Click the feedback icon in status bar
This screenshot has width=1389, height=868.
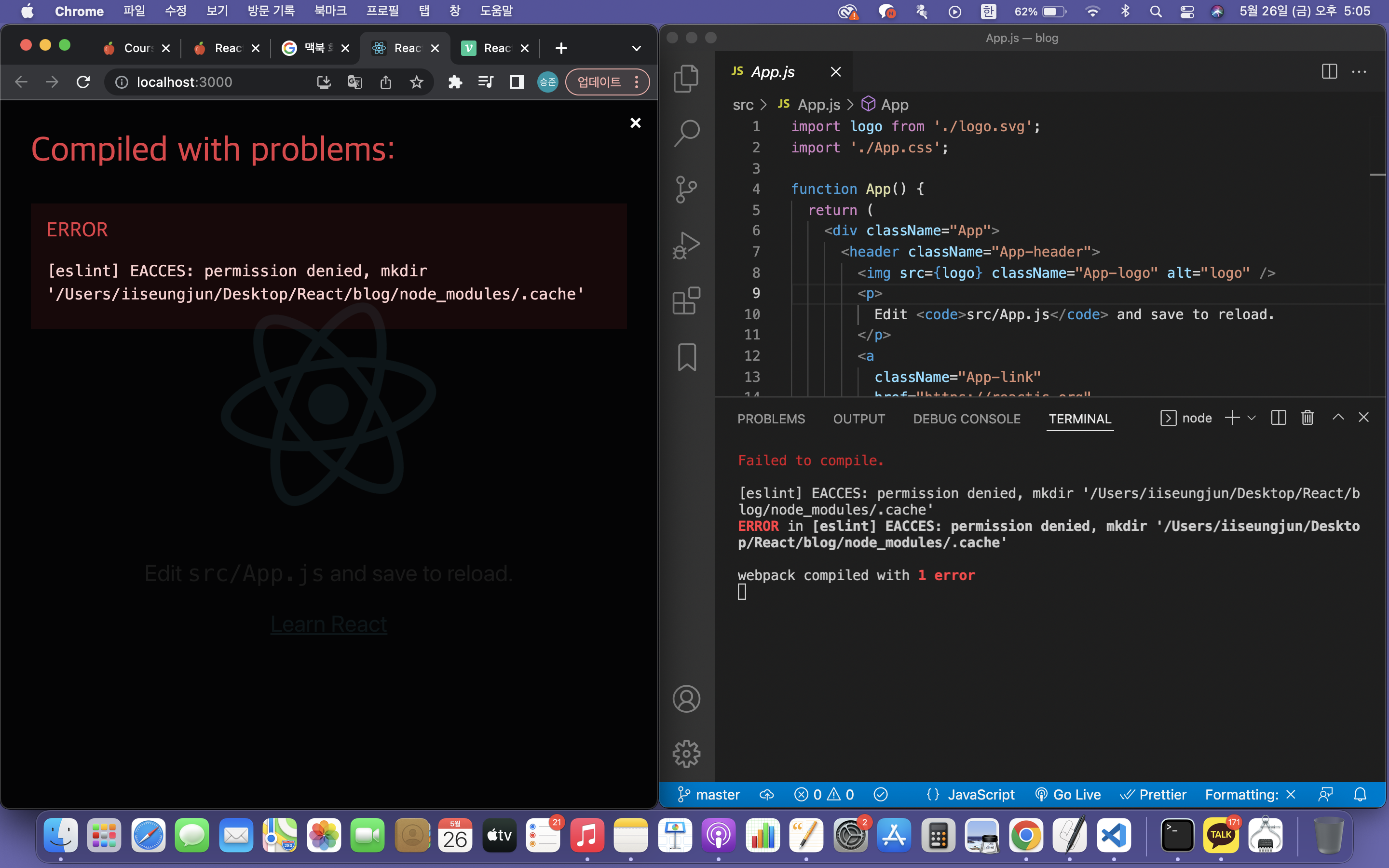point(1325,795)
